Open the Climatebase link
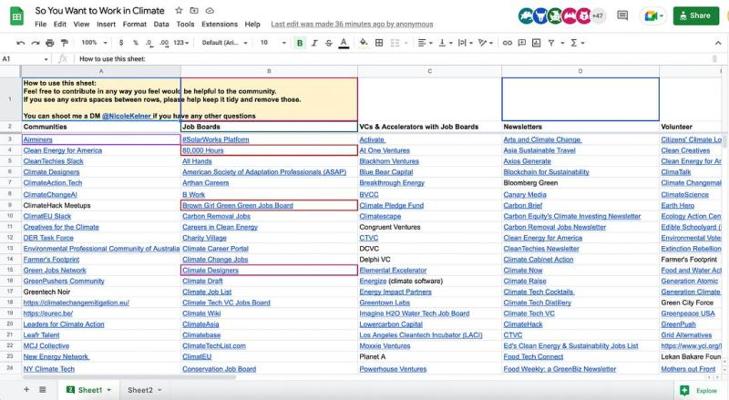Image resolution: width=729 pixels, height=400 pixels. click(201, 335)
